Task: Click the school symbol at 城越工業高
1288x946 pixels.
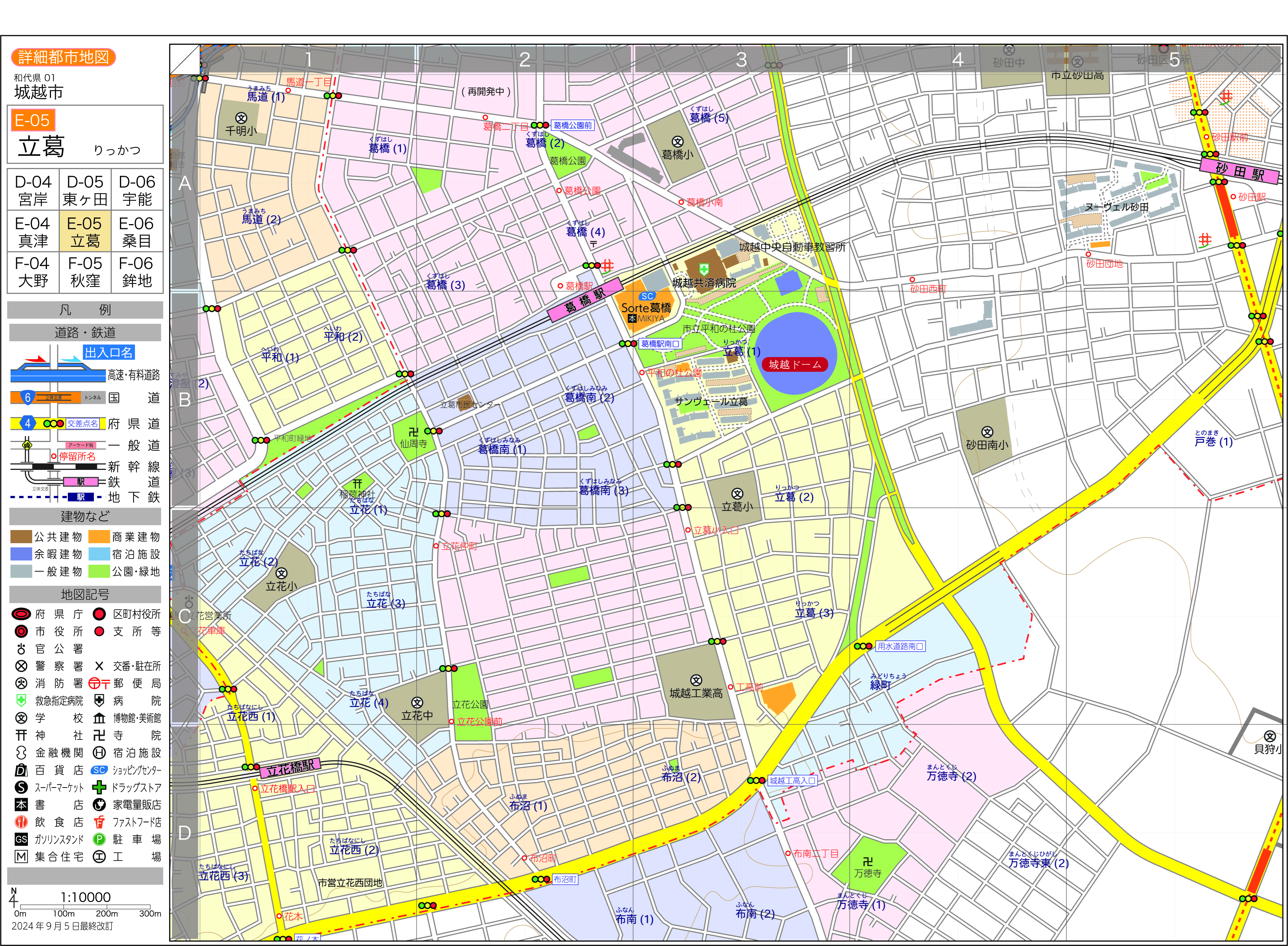Action: pyautogui.click(x=696, y=680)
